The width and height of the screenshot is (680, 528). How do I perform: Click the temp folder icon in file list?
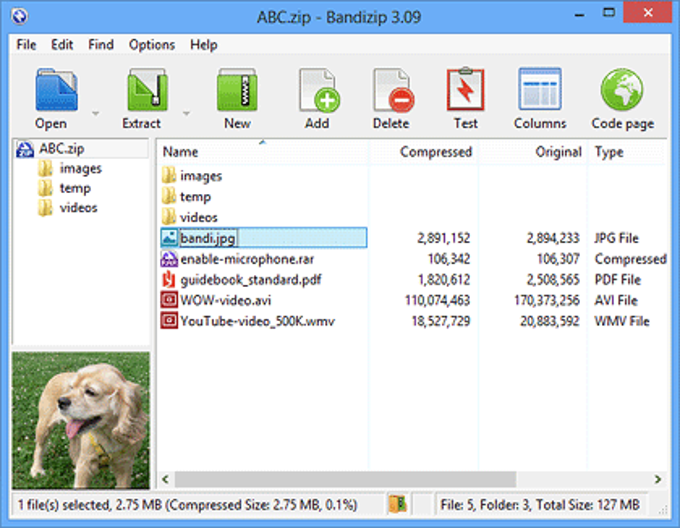(169, 196)
